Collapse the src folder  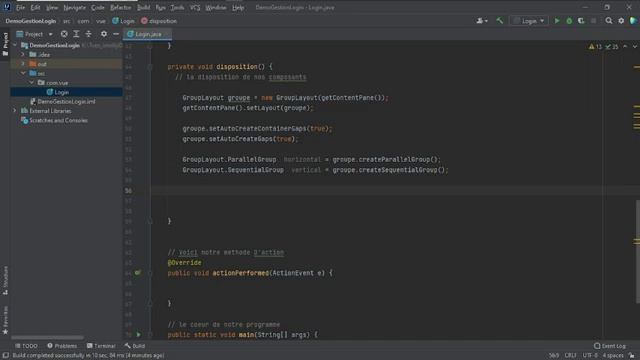(23, 73)
